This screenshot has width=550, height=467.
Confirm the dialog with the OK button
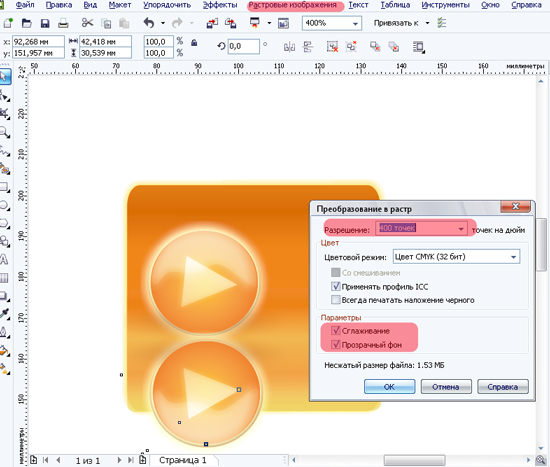coord(389,387)
